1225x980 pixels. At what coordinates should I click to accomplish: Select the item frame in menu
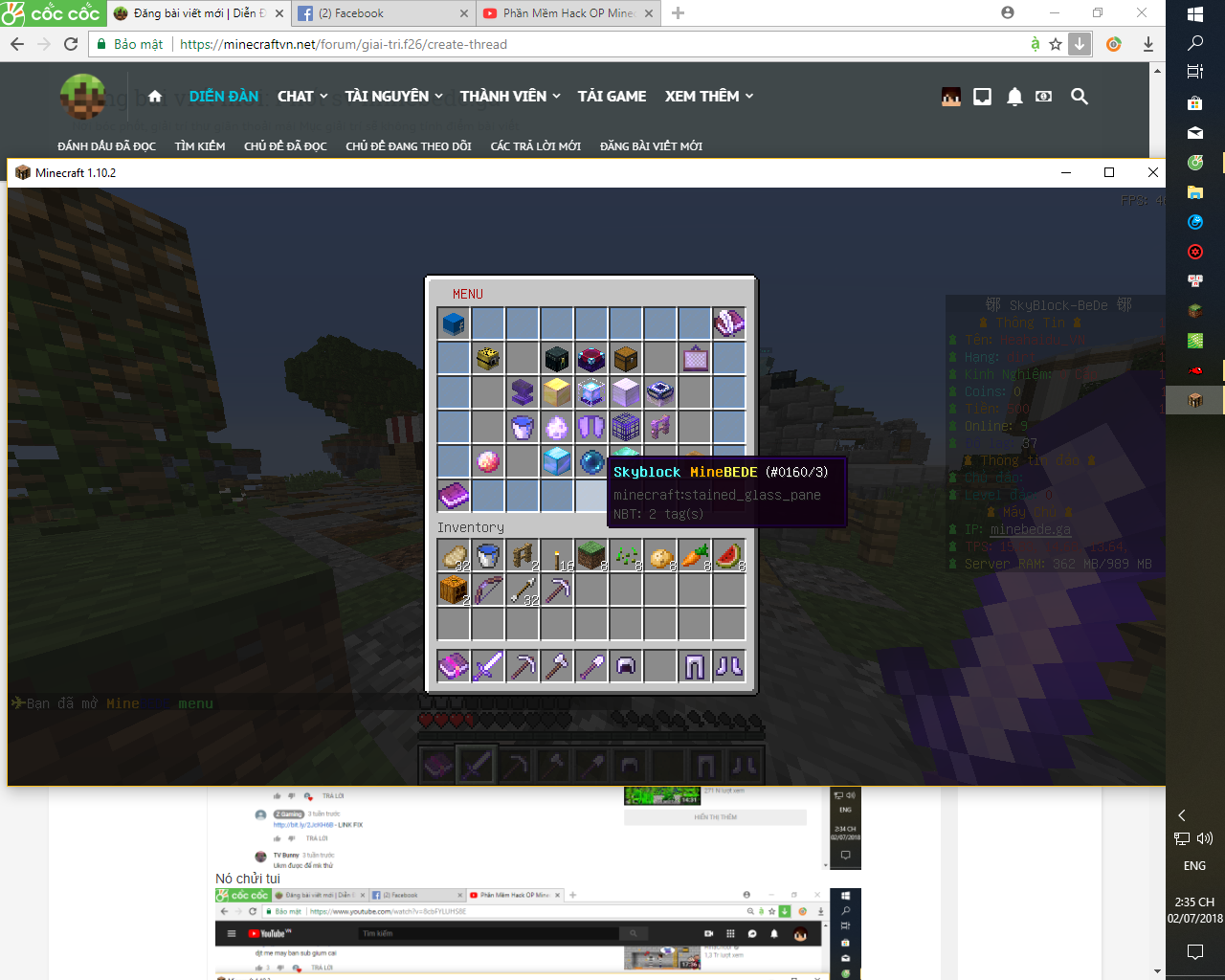pos(695,358)
